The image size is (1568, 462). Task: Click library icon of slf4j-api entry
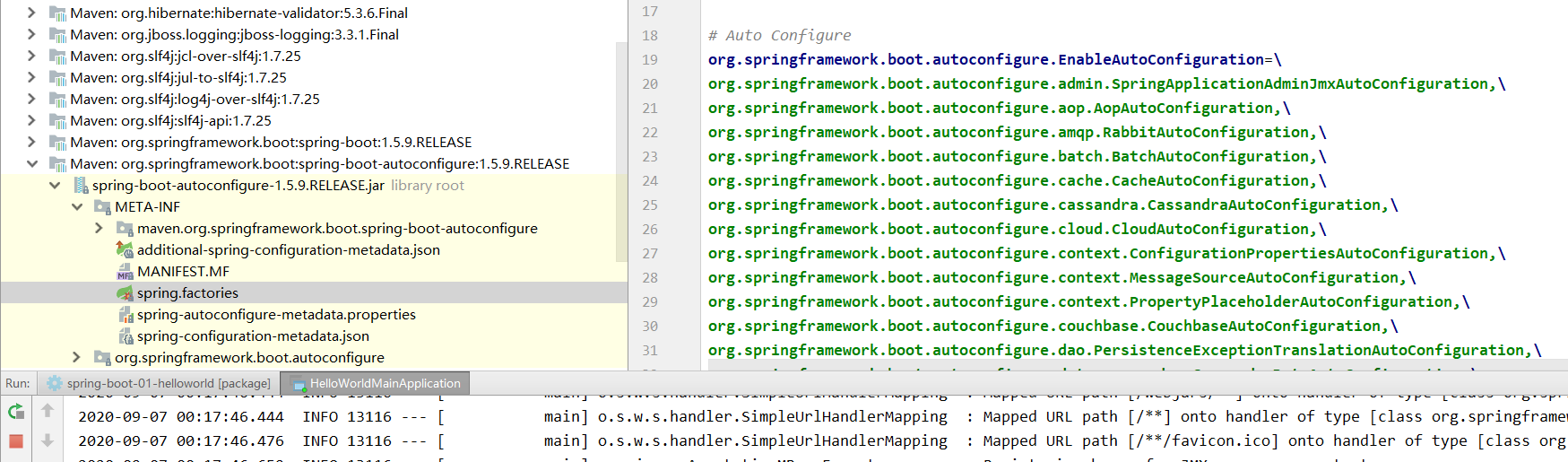[57, 121]
